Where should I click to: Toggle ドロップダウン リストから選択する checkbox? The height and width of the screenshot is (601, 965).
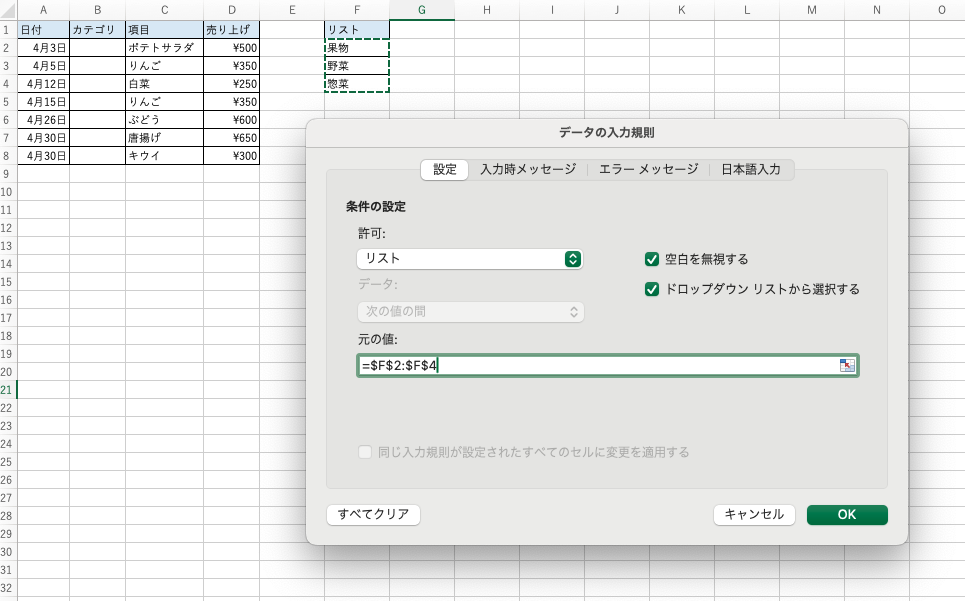coord(652,290)
